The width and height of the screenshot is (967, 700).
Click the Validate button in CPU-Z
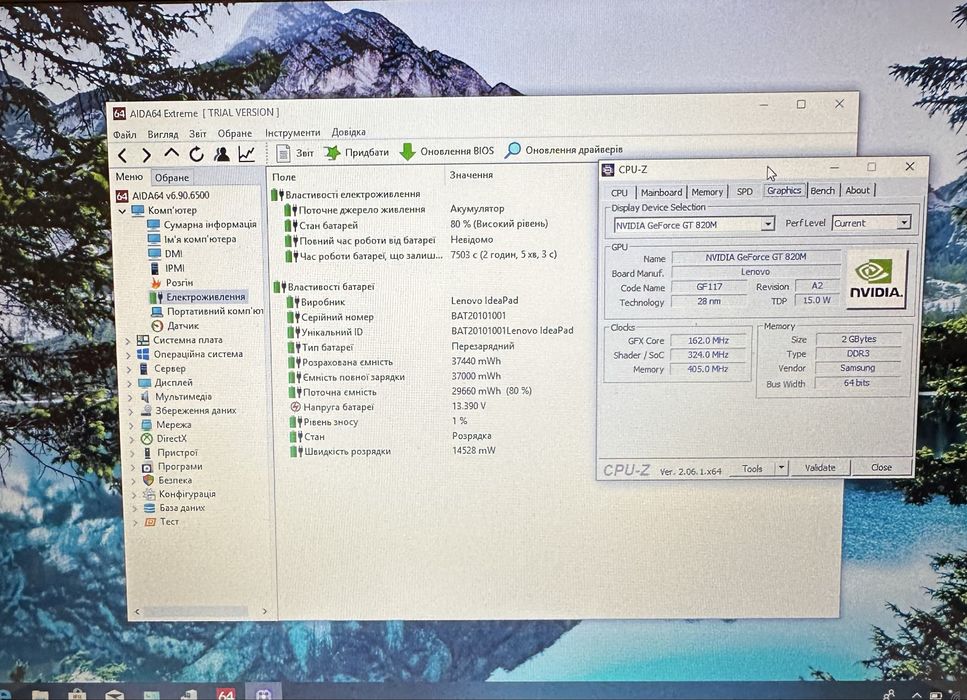tap(820, 467)
